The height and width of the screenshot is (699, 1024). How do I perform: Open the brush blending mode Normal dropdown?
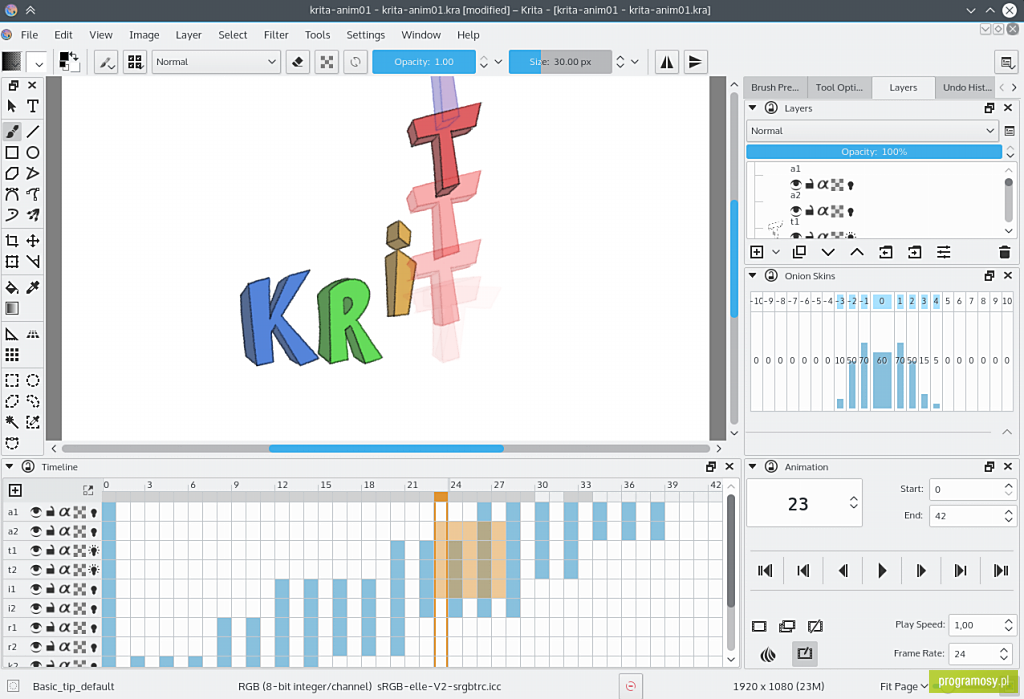pyautogui.click(x=216, y=61)
